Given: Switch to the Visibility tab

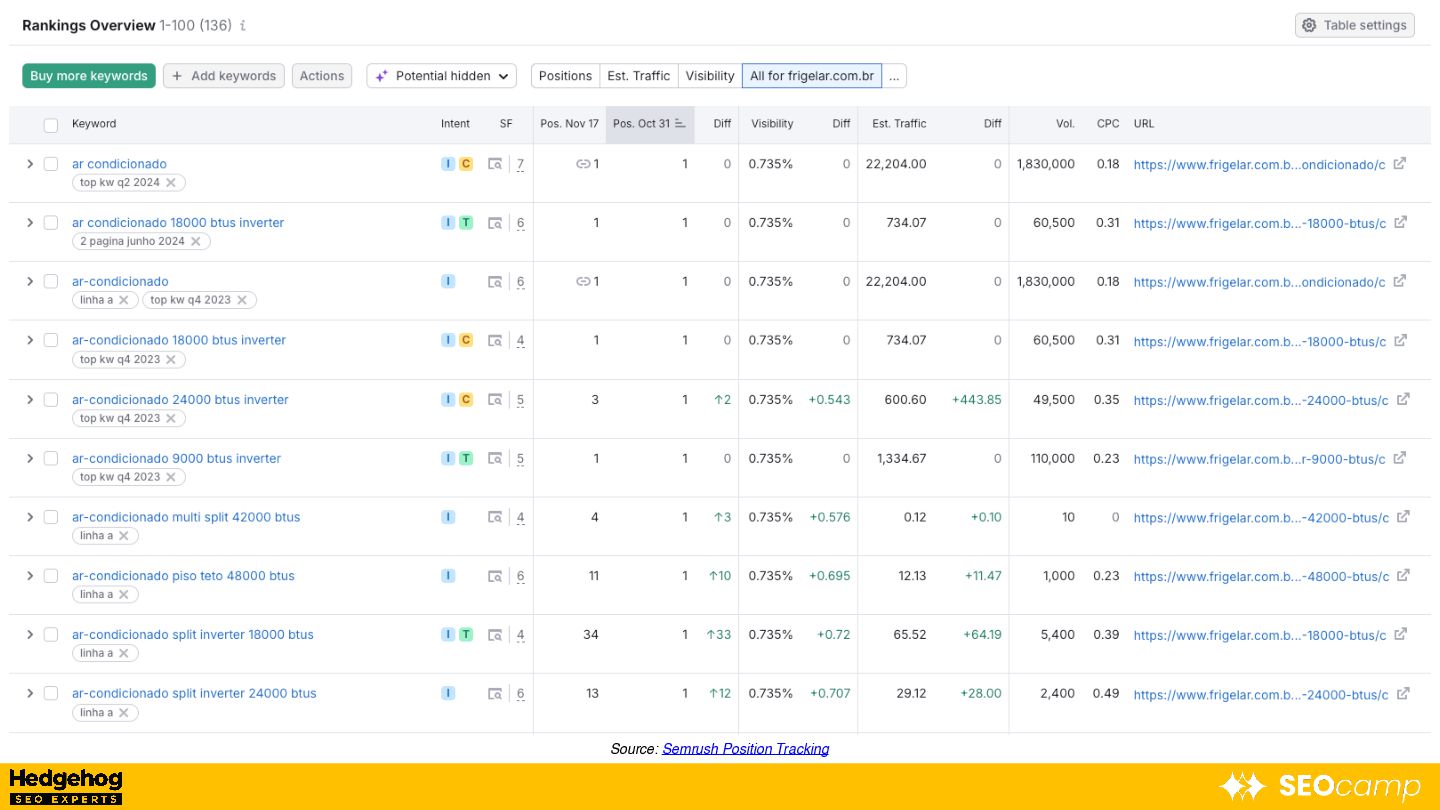Looking at the screenshot, I should tap(710, 76).
